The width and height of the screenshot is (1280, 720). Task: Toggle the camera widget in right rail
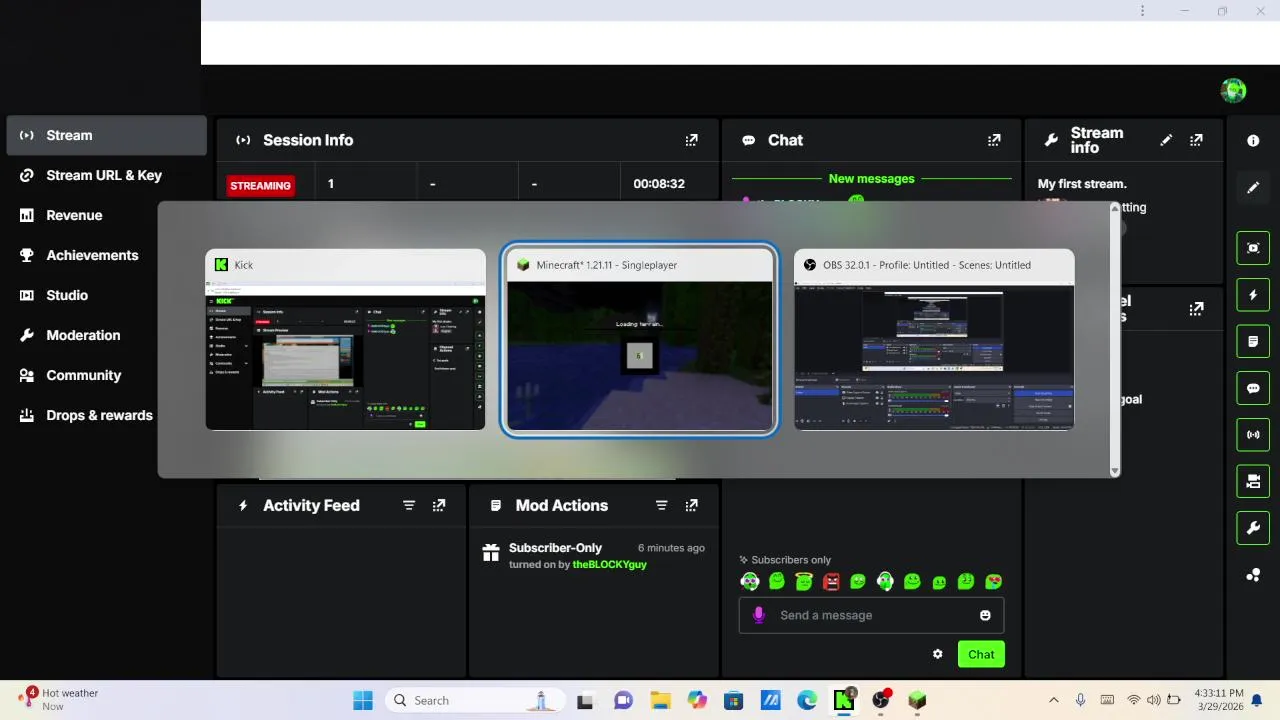1253,481
